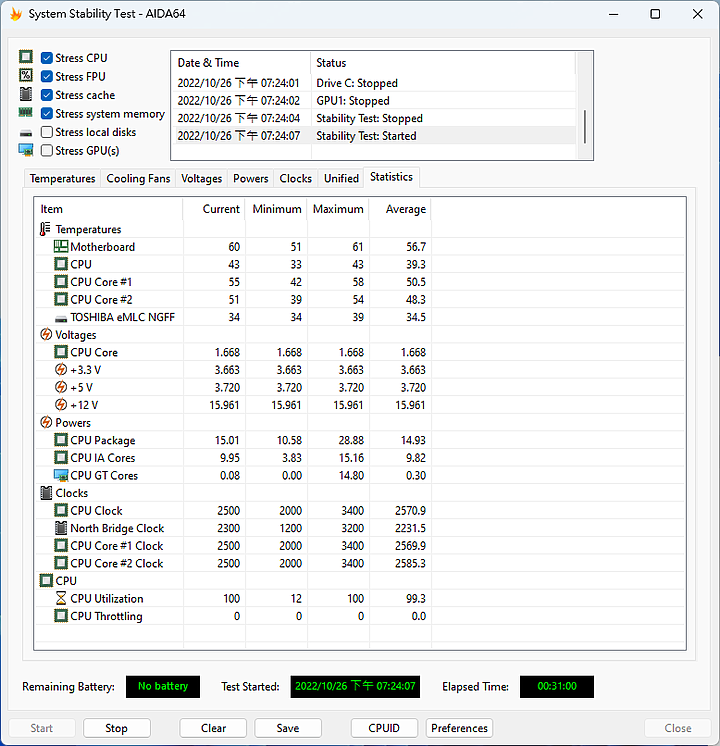Switch to the Temperatures tab

tap(62, 178)
